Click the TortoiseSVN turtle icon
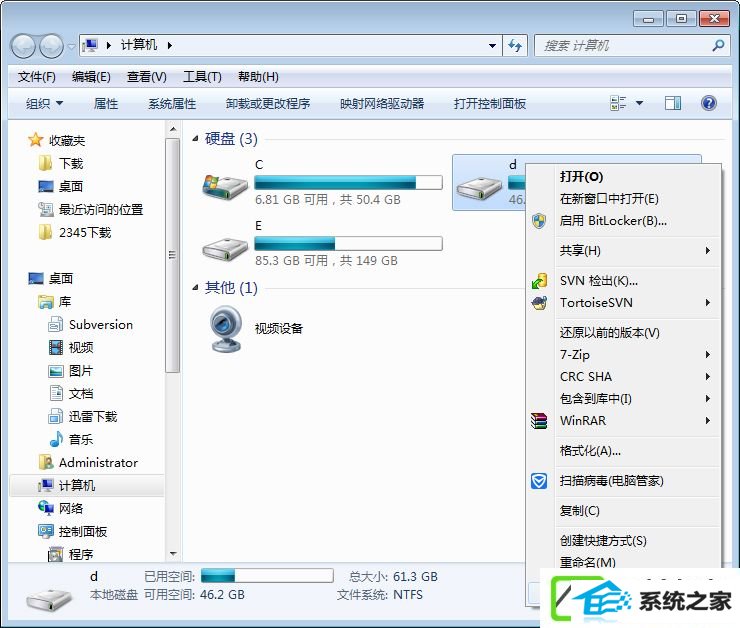 pyautogui.click(x=539, y=302)
